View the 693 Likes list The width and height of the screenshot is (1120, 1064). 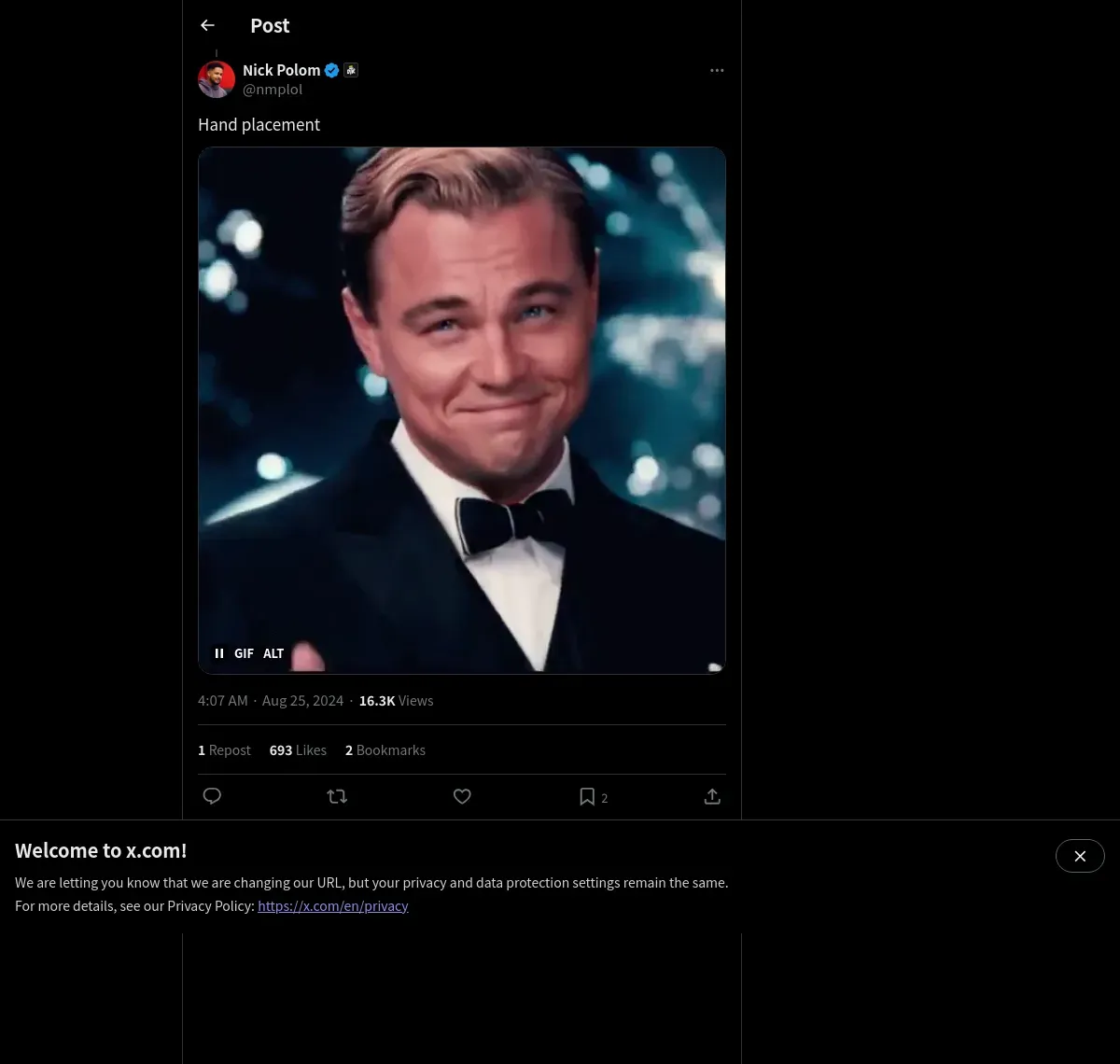click(298, 749)
